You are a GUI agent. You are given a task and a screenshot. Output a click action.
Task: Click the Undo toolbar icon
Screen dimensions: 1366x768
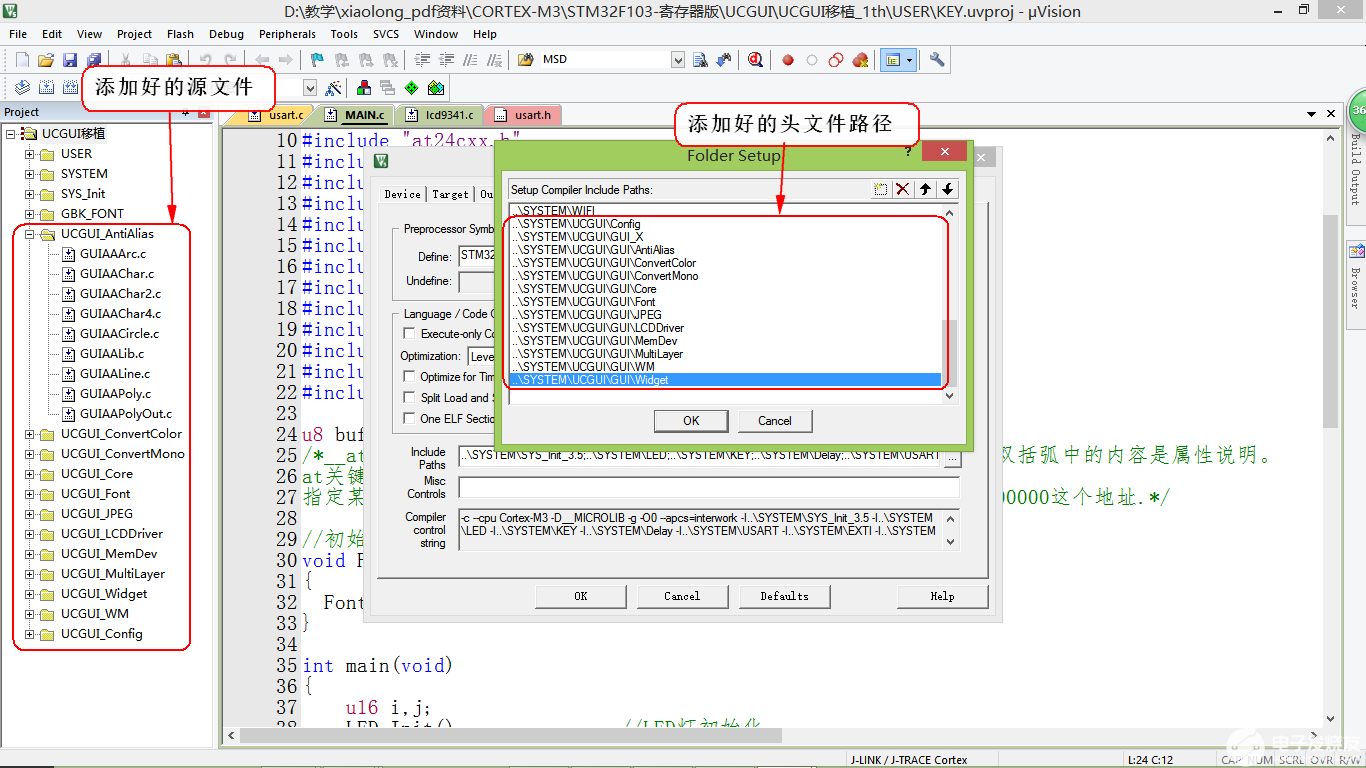tap(206, 60)
